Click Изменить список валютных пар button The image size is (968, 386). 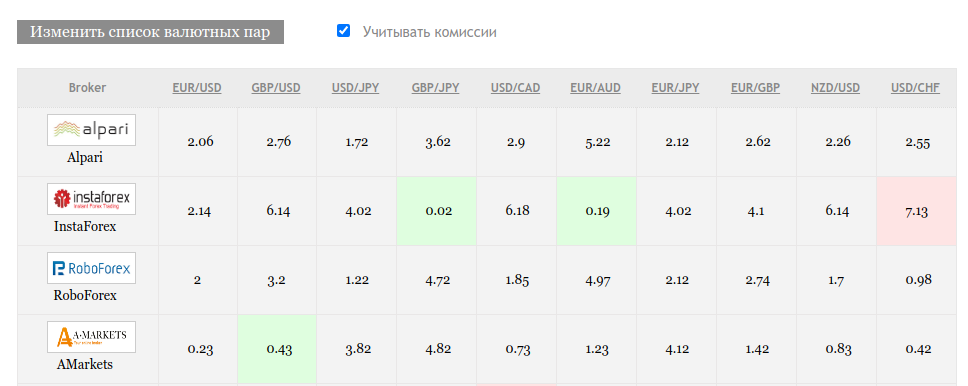click(x=150, y=32)
